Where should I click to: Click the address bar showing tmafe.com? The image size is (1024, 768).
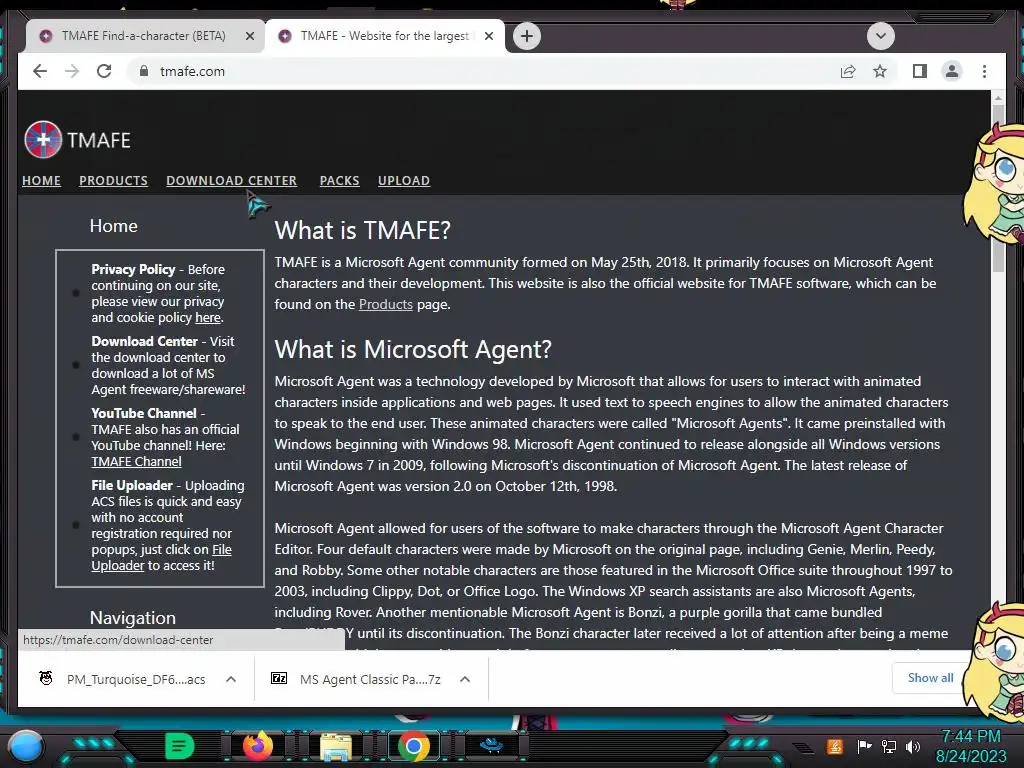click(x=483, y=71)
